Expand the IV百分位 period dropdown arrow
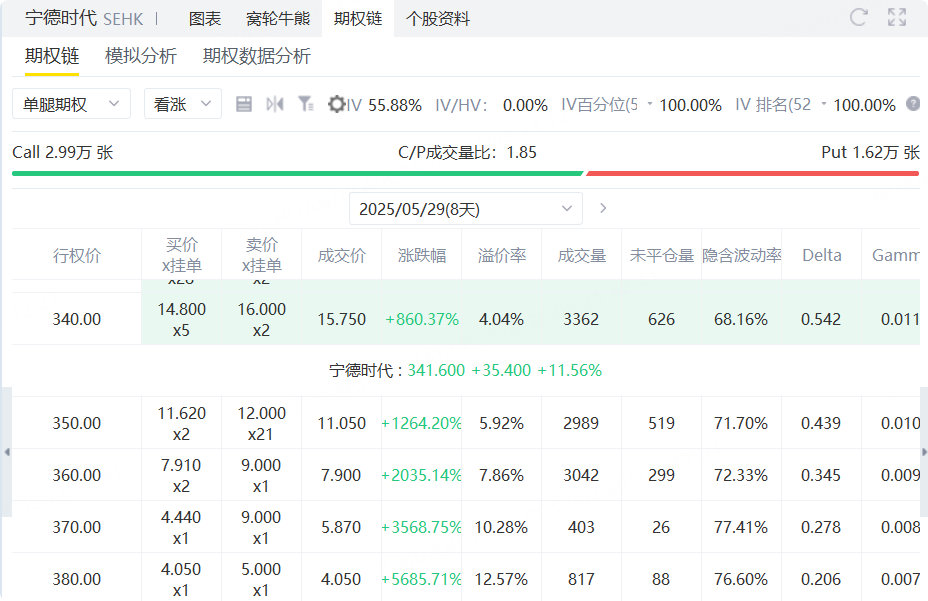 [649, 104]
